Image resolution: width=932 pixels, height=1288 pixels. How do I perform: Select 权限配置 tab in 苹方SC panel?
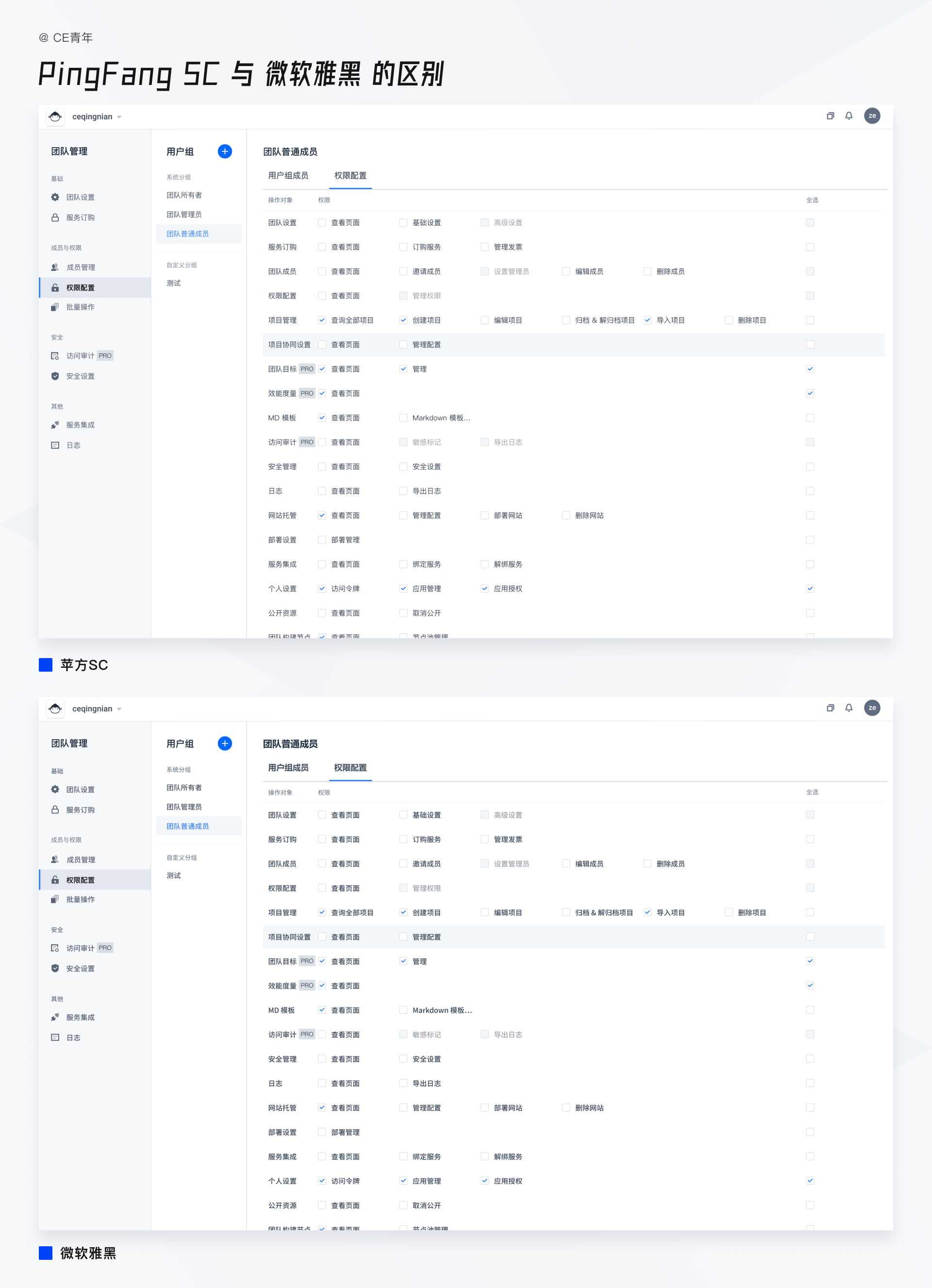(350, 176)
